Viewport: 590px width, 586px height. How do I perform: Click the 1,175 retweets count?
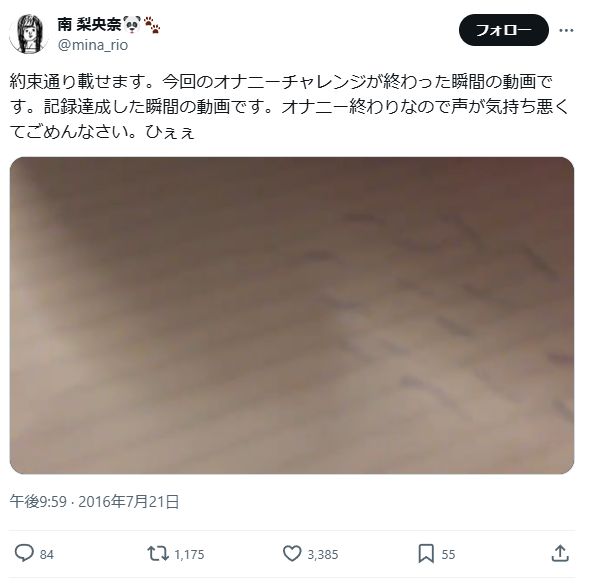(189, 554)
